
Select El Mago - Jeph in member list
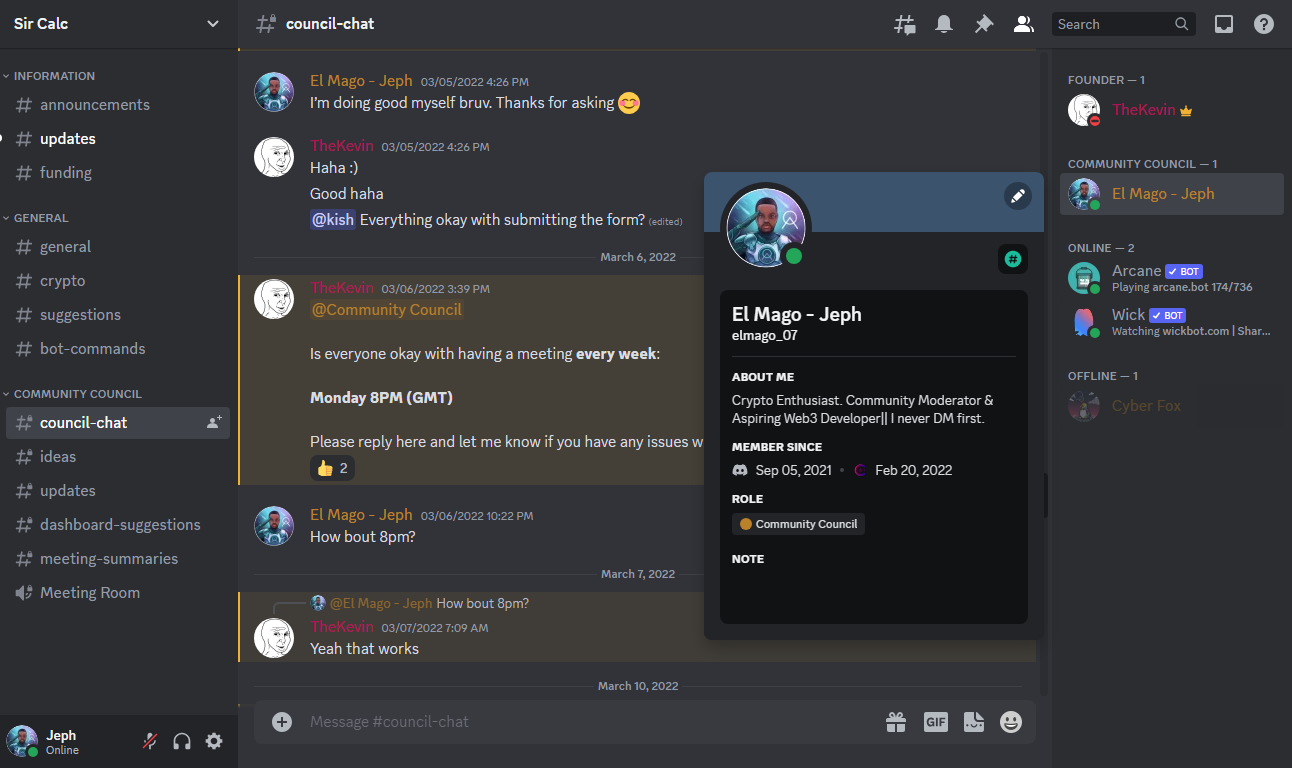point(1172,194)
